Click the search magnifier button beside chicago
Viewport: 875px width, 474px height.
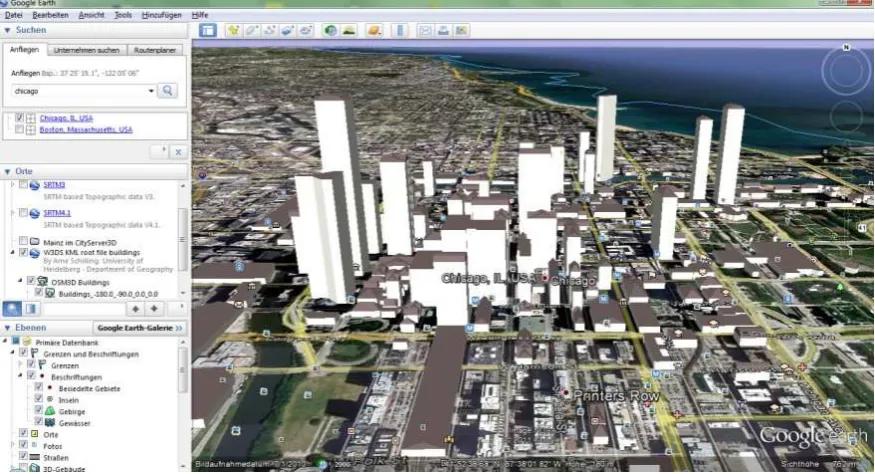point(167,90)
